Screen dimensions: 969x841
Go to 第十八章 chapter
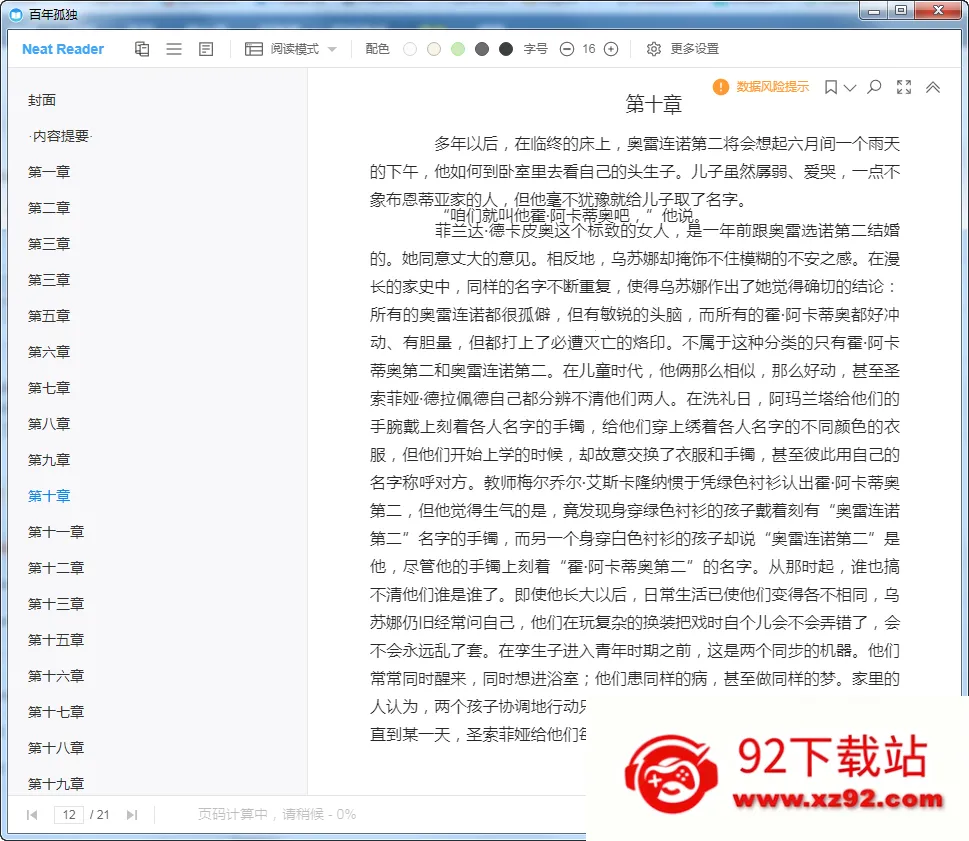[56, 748]
